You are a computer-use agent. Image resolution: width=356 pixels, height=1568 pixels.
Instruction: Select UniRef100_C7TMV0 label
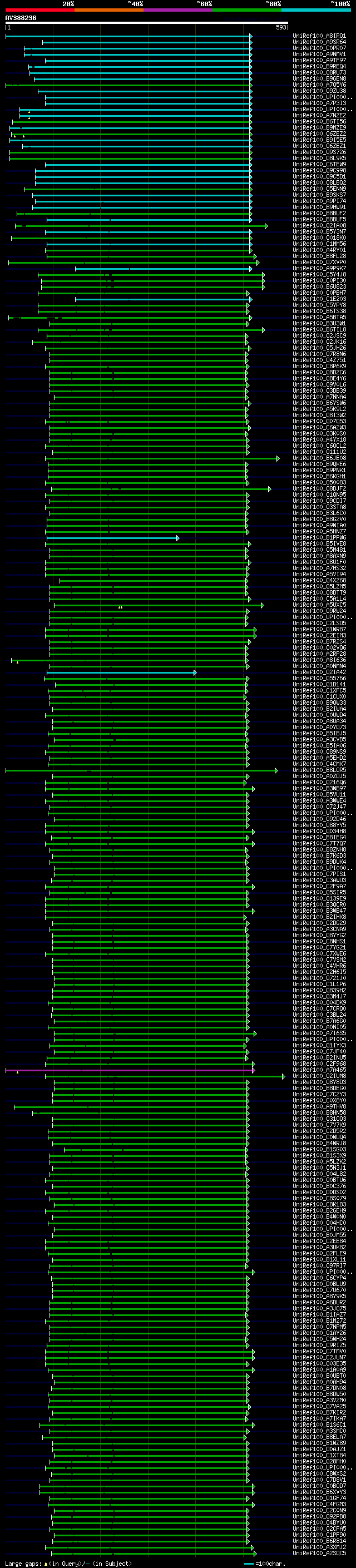click(x=319, y=1351)
